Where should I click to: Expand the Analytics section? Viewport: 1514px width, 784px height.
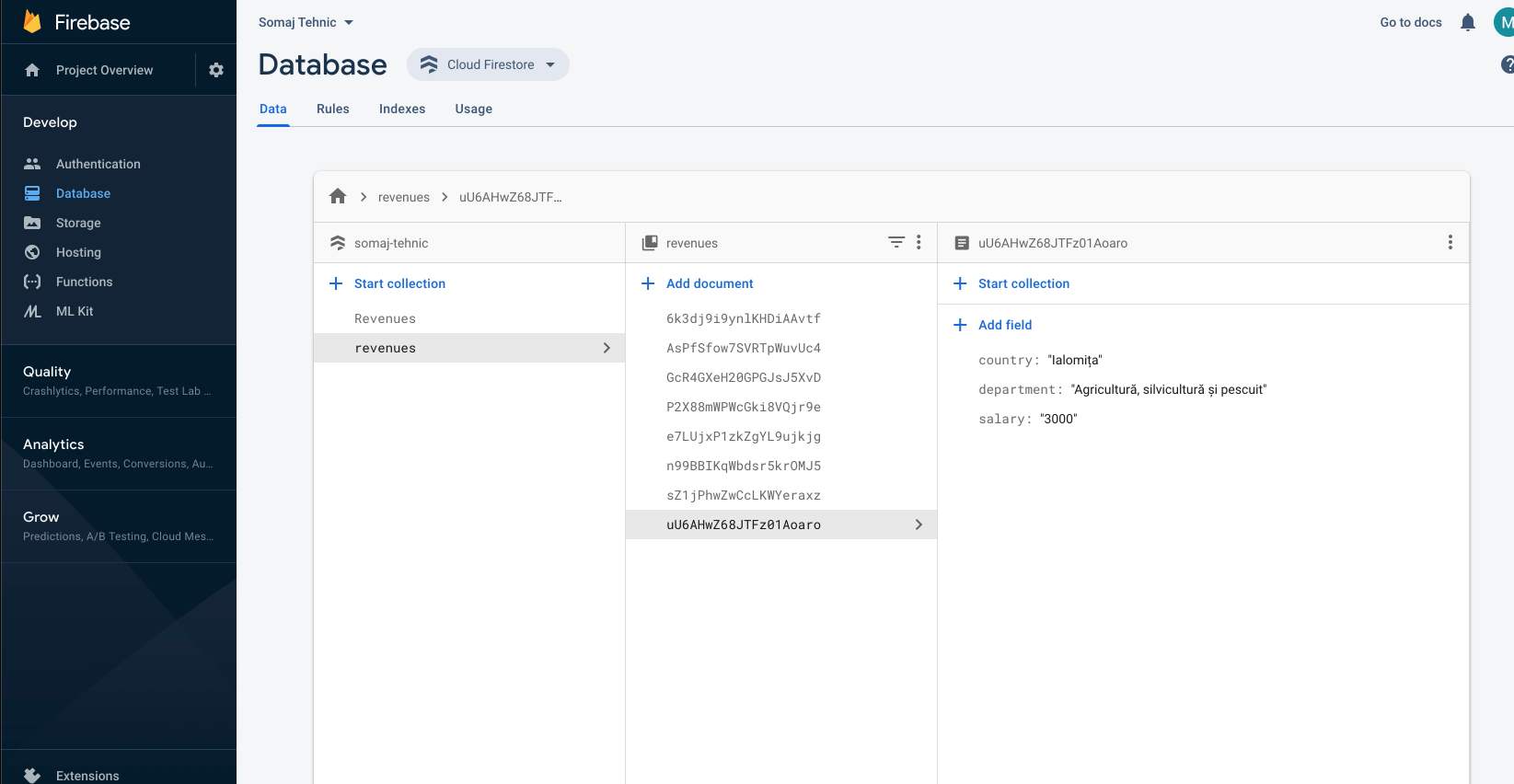tap(119, 453)
